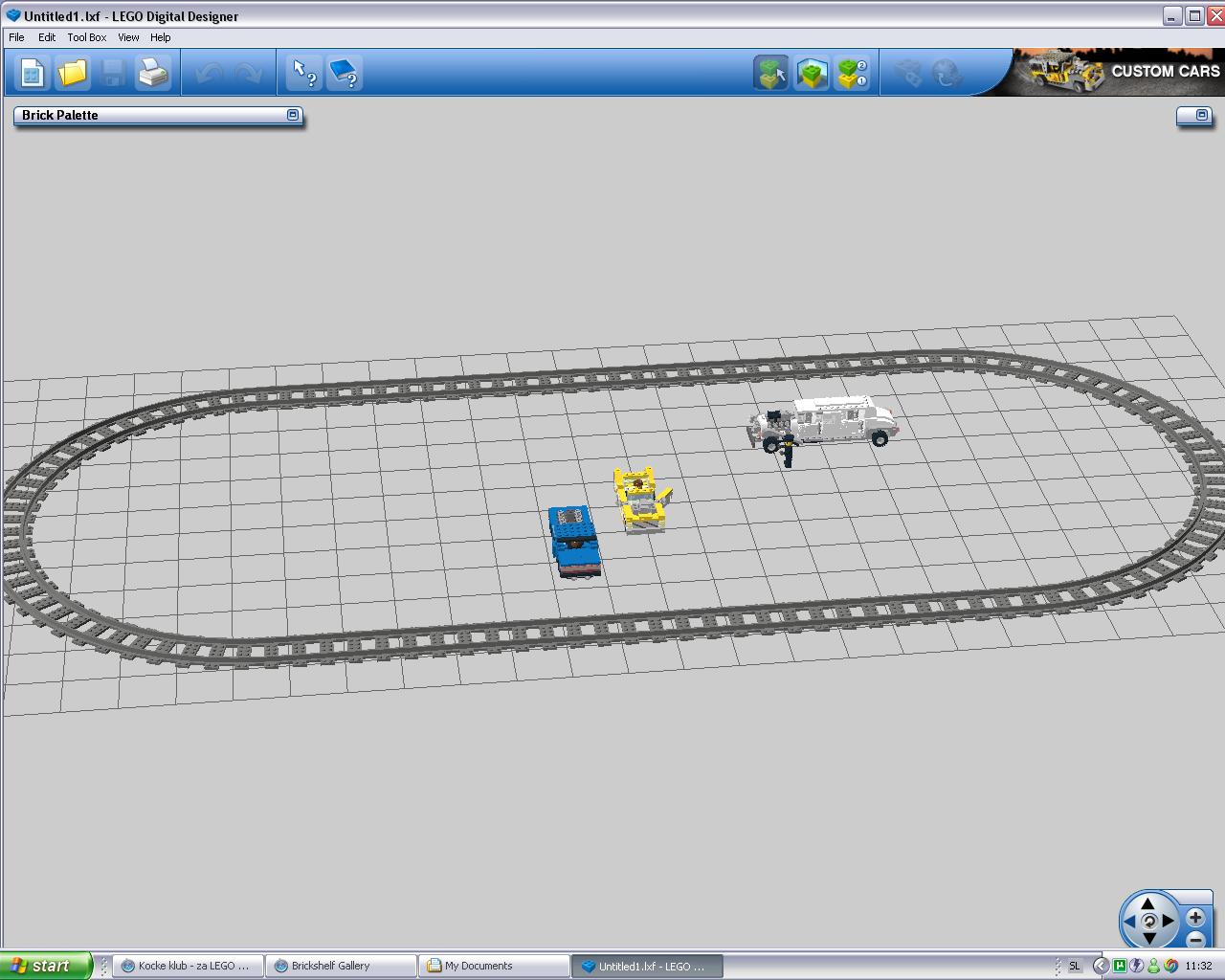Switch to Kocke klub taskbar window

[188, 966]
